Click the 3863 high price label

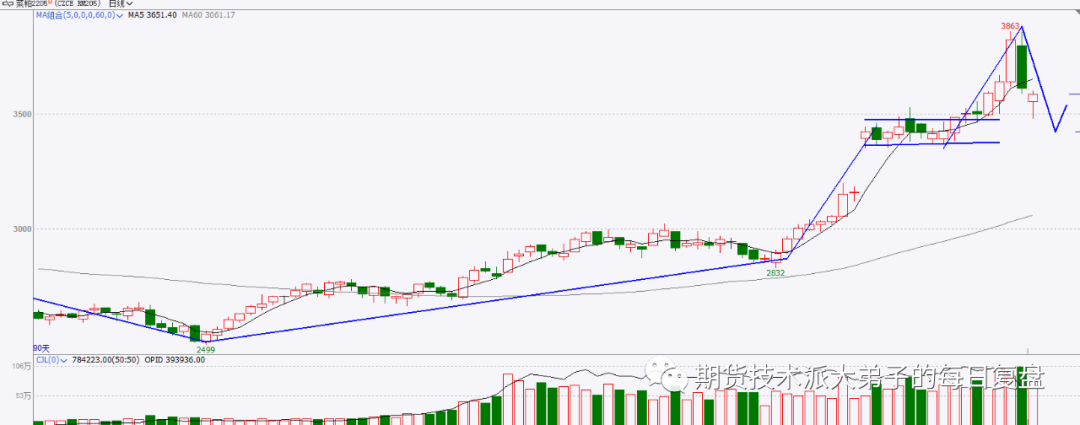[x=1010, y=26]
